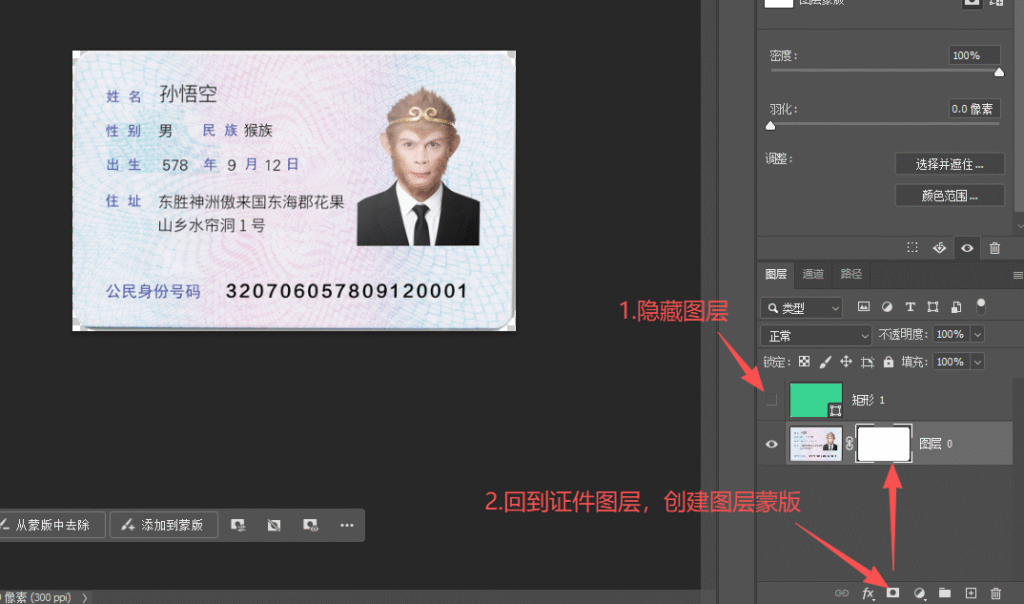This screenshot has height=604, width=1024.
Task: Lock position move-arrows icon
Action: (x=846, y=361)
